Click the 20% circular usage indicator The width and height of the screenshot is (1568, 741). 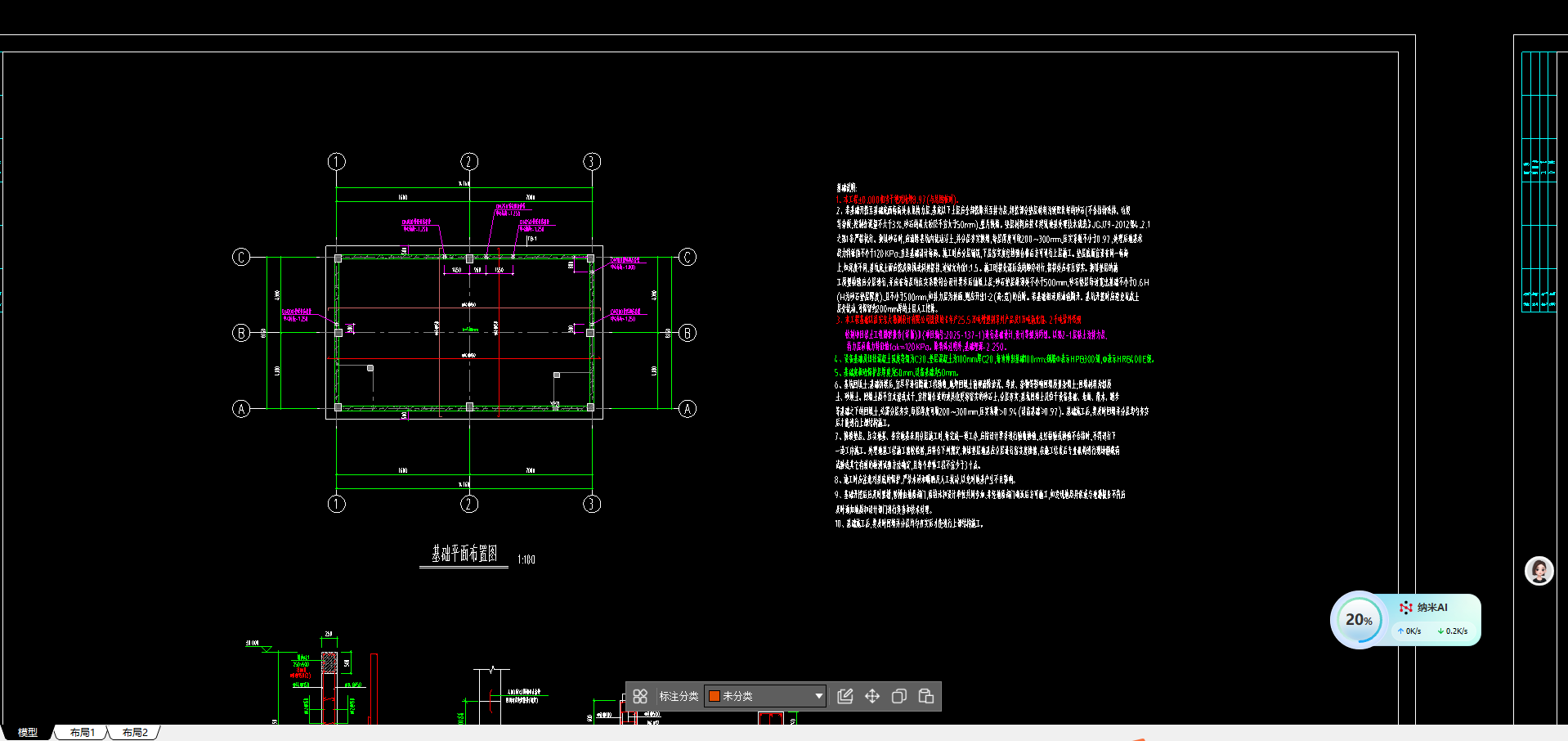1359,620
